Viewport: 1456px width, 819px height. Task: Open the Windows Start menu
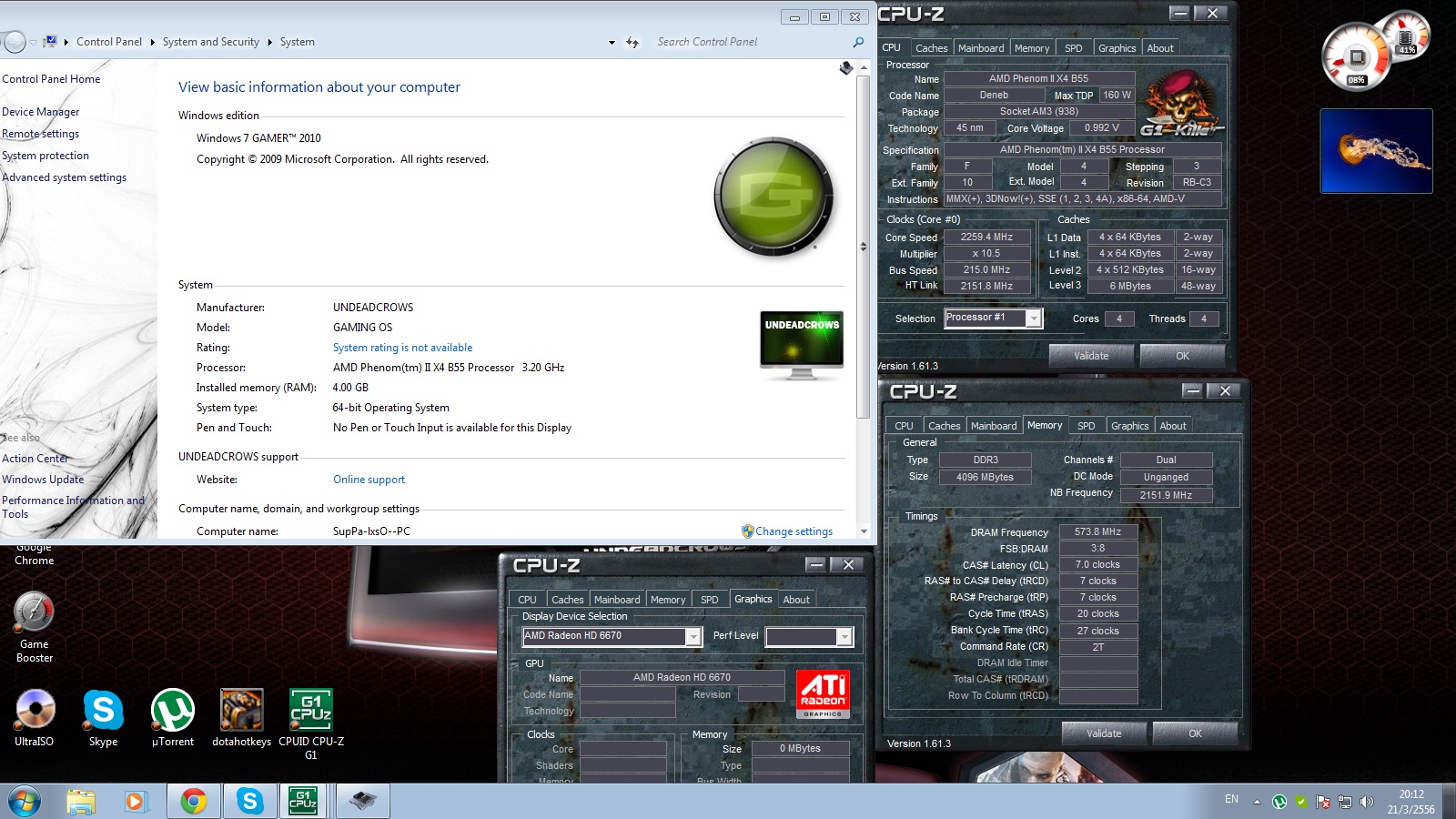[25, 802]
